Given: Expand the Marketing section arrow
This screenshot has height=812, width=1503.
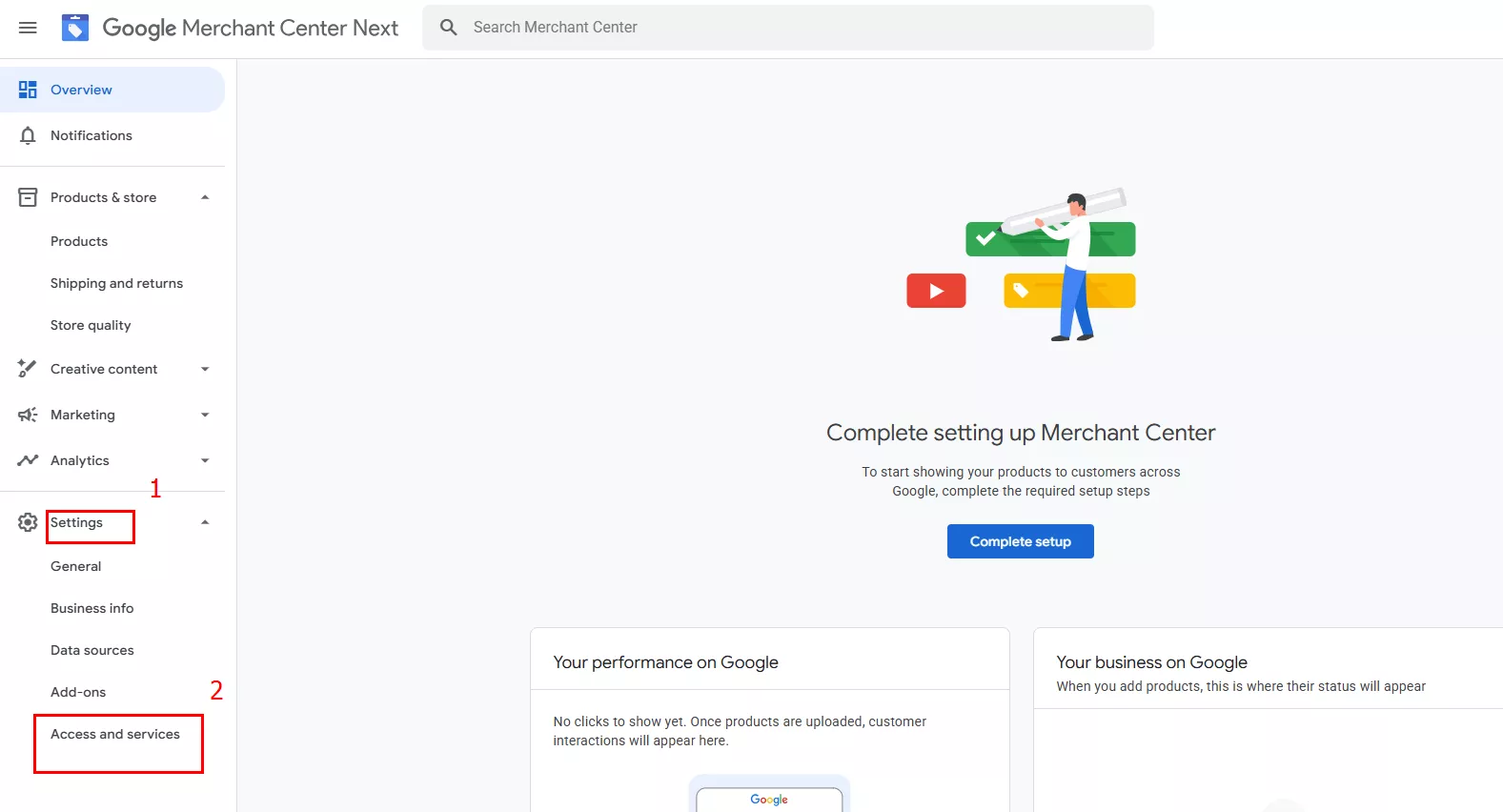Looking at the screenshot, I should pyautogui.click(x=205, y=415).
